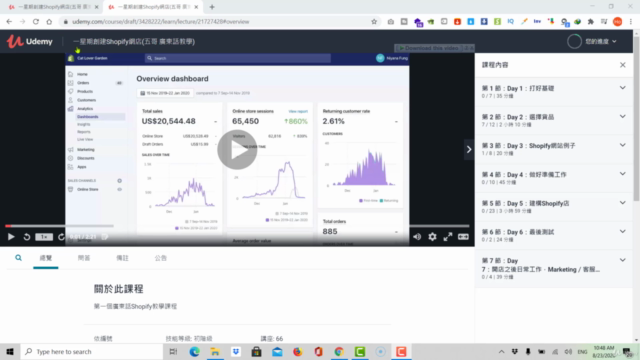Select the first browser tab

coord(53,7)
